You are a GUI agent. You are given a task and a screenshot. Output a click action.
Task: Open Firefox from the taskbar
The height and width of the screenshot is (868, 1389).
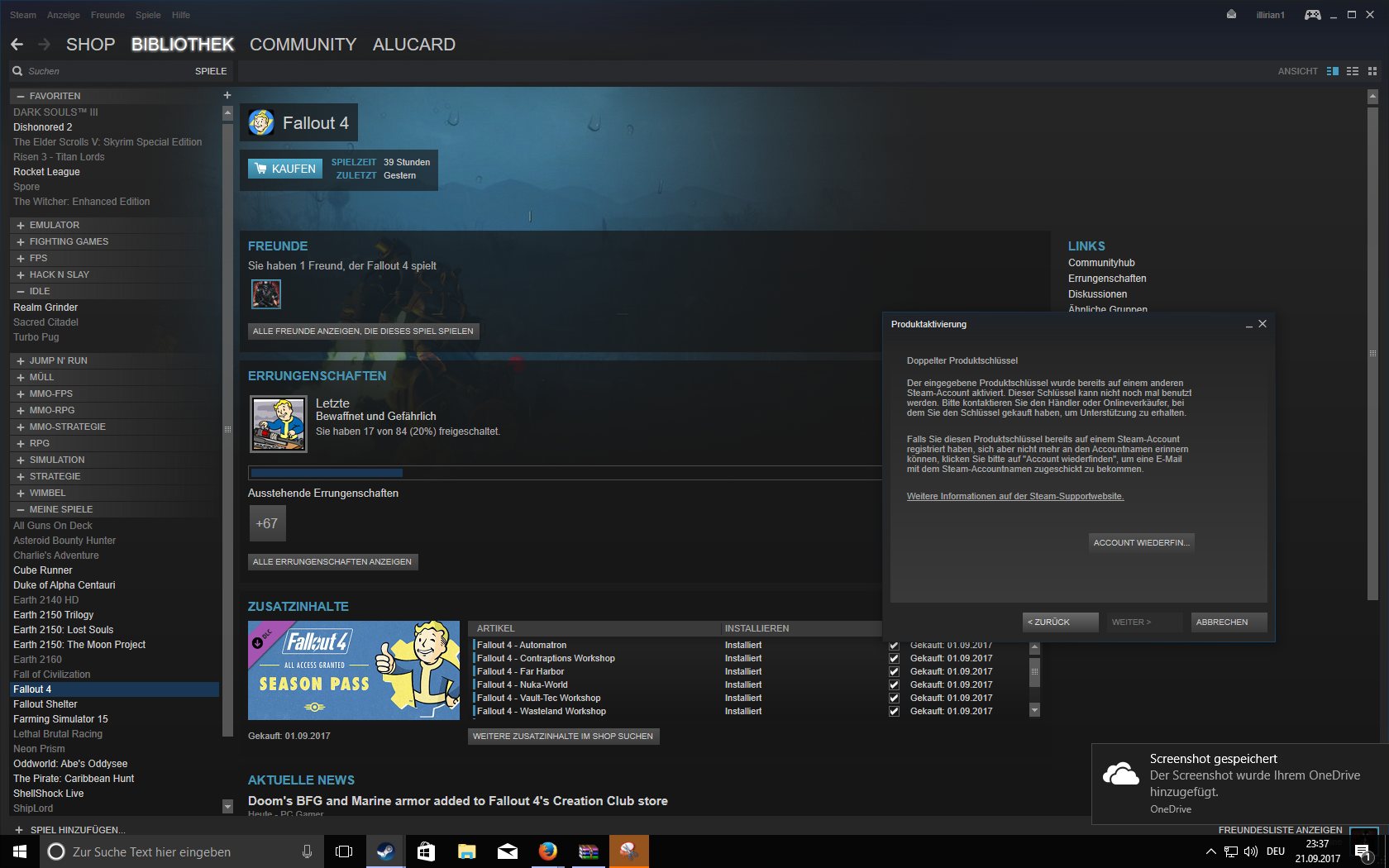(x=547, y=851)
